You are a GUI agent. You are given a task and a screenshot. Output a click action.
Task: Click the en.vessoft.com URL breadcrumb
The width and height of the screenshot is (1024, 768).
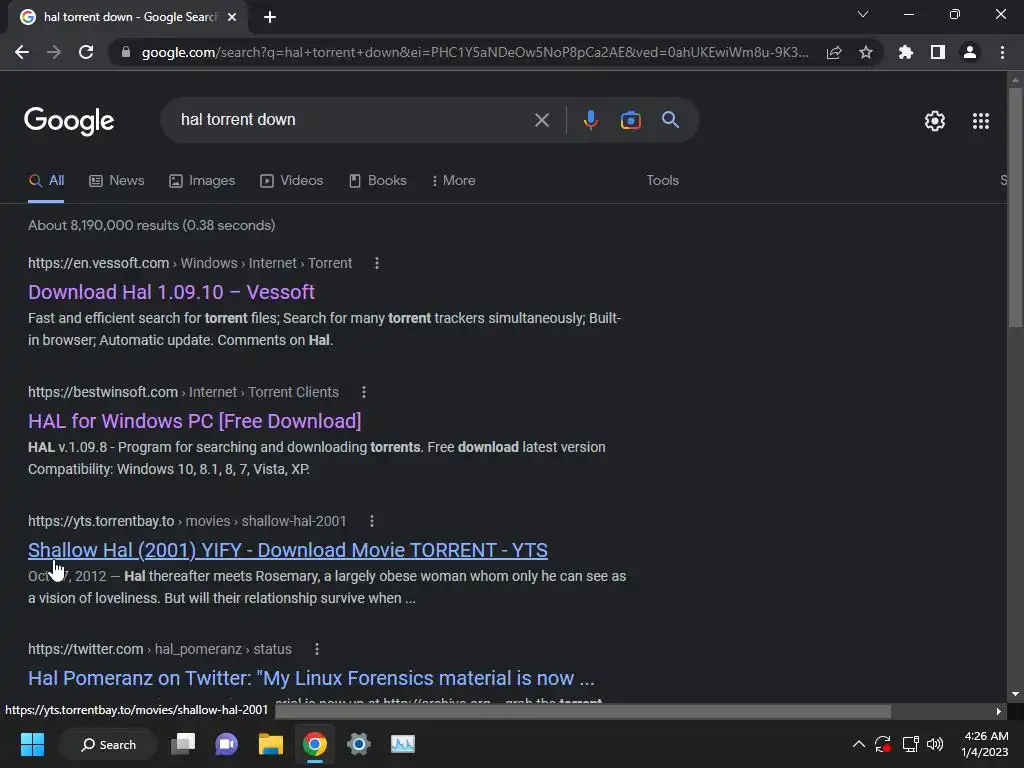pyautogui.click(x=190, y=263)
